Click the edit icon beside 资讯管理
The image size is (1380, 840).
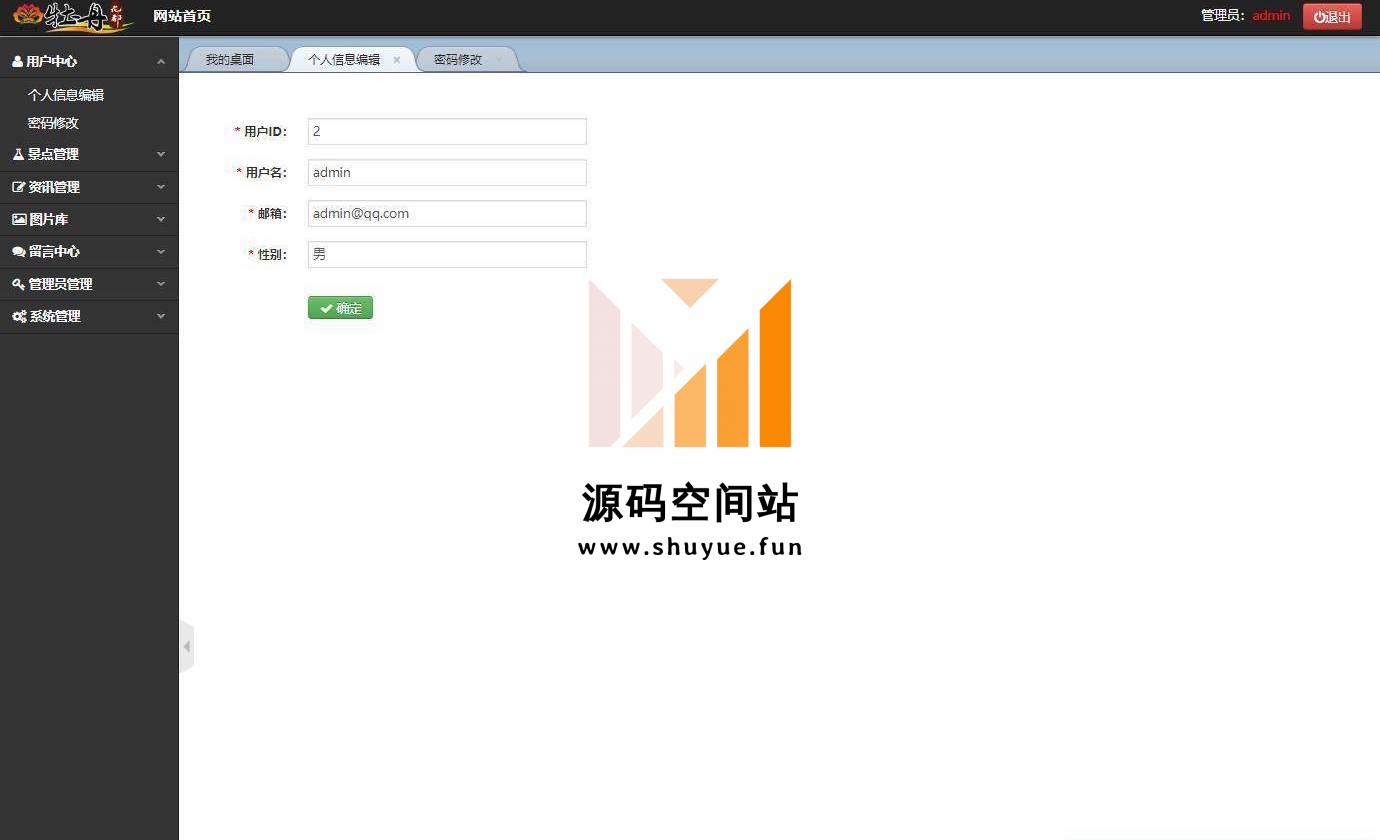(18, 187)
